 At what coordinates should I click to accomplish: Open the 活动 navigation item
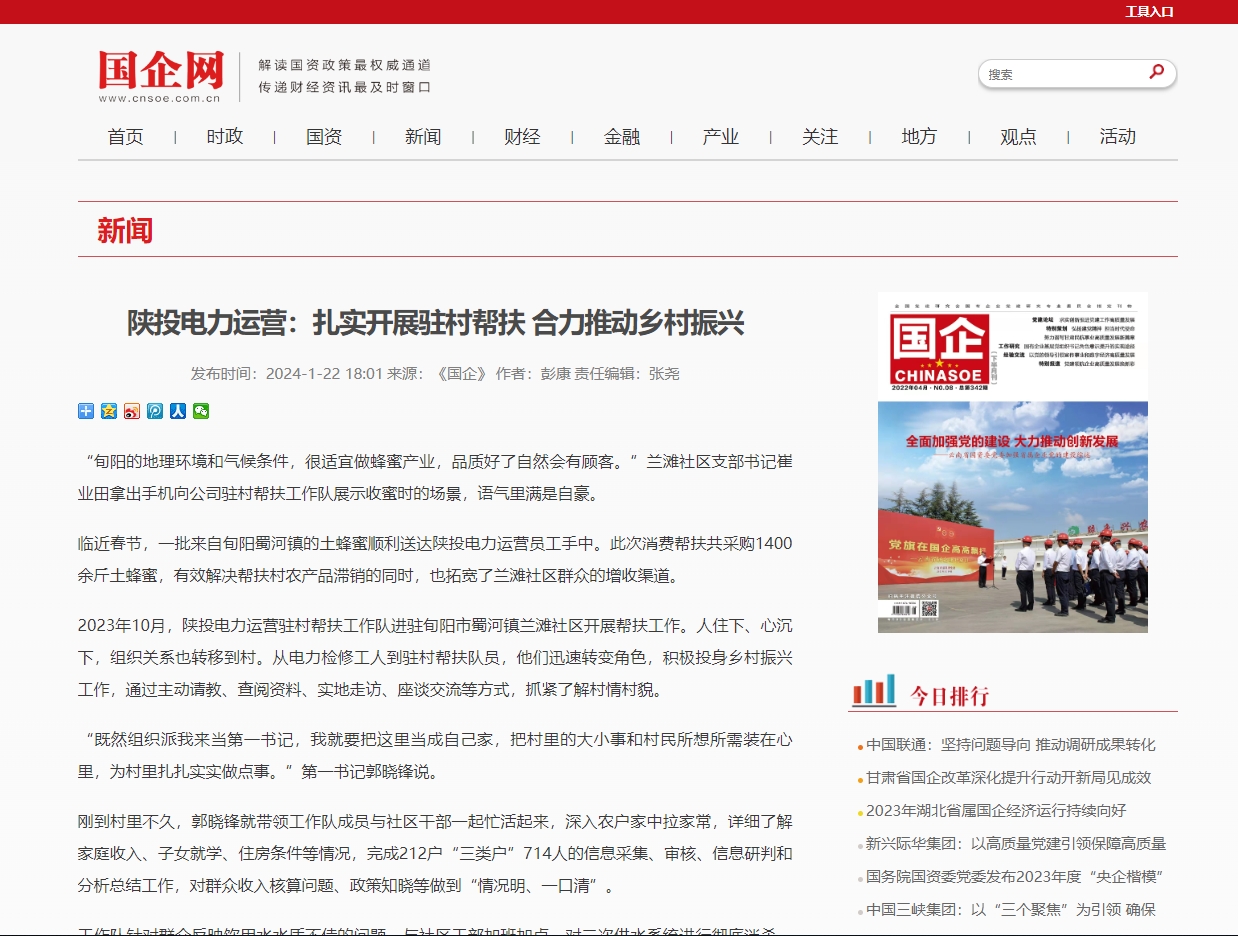(1117, 137)
